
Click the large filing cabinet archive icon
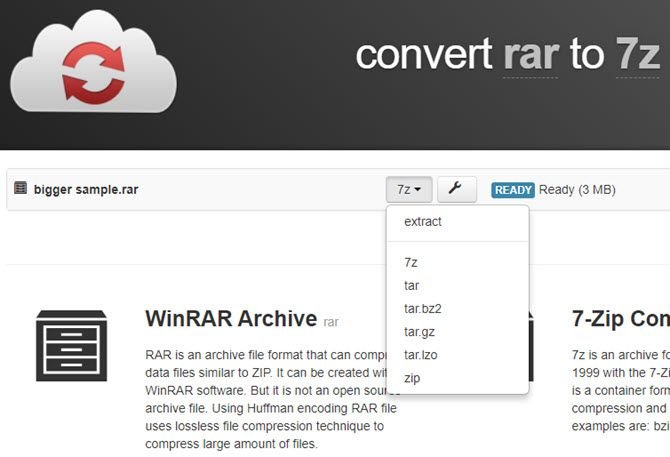tap(71, 346)
